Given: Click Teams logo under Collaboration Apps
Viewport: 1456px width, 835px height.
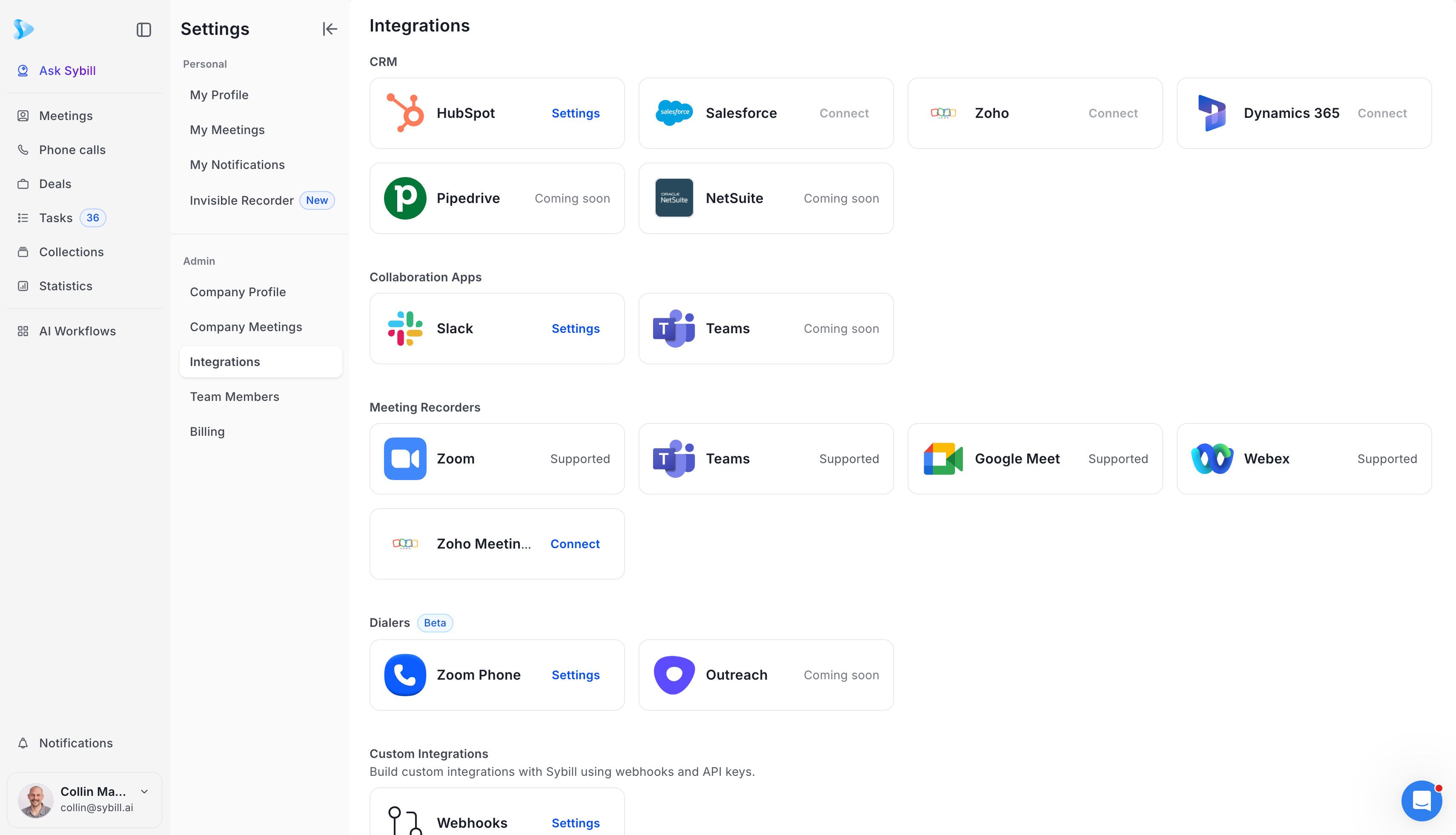Looking at the screenshot, I should (674, 329).
